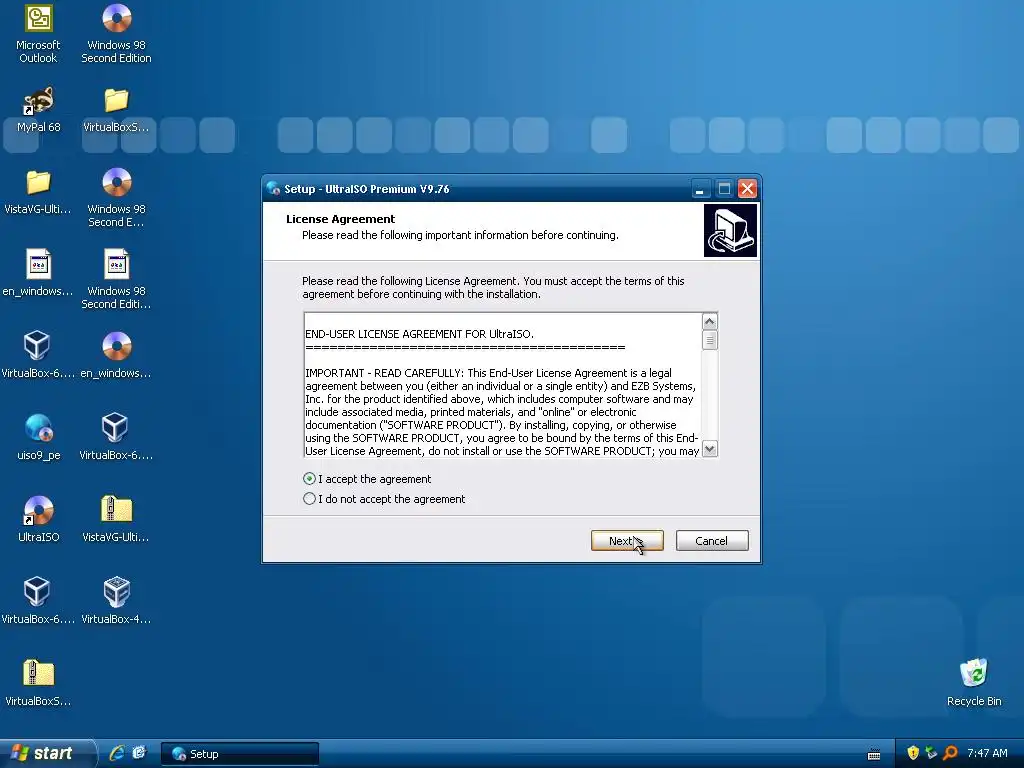Click the keyboard icon on the taskbar
This screenshot has height=768, width=1024.
point(874,754)
